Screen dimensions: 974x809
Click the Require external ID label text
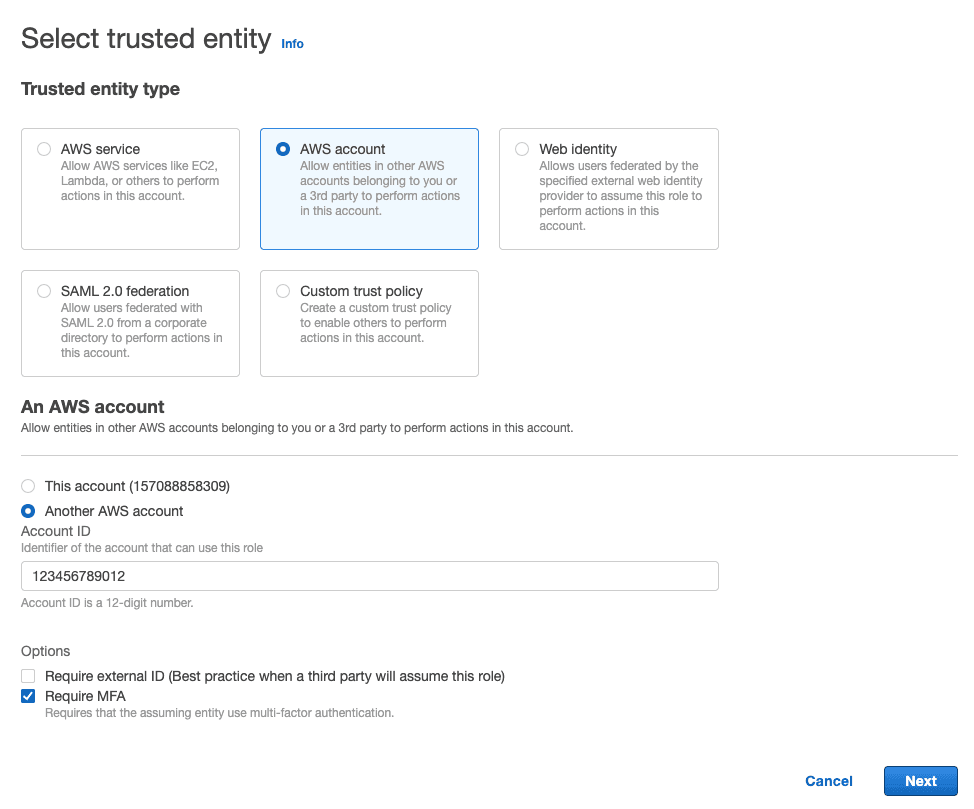pyautogui.click(x=275, y=676)
